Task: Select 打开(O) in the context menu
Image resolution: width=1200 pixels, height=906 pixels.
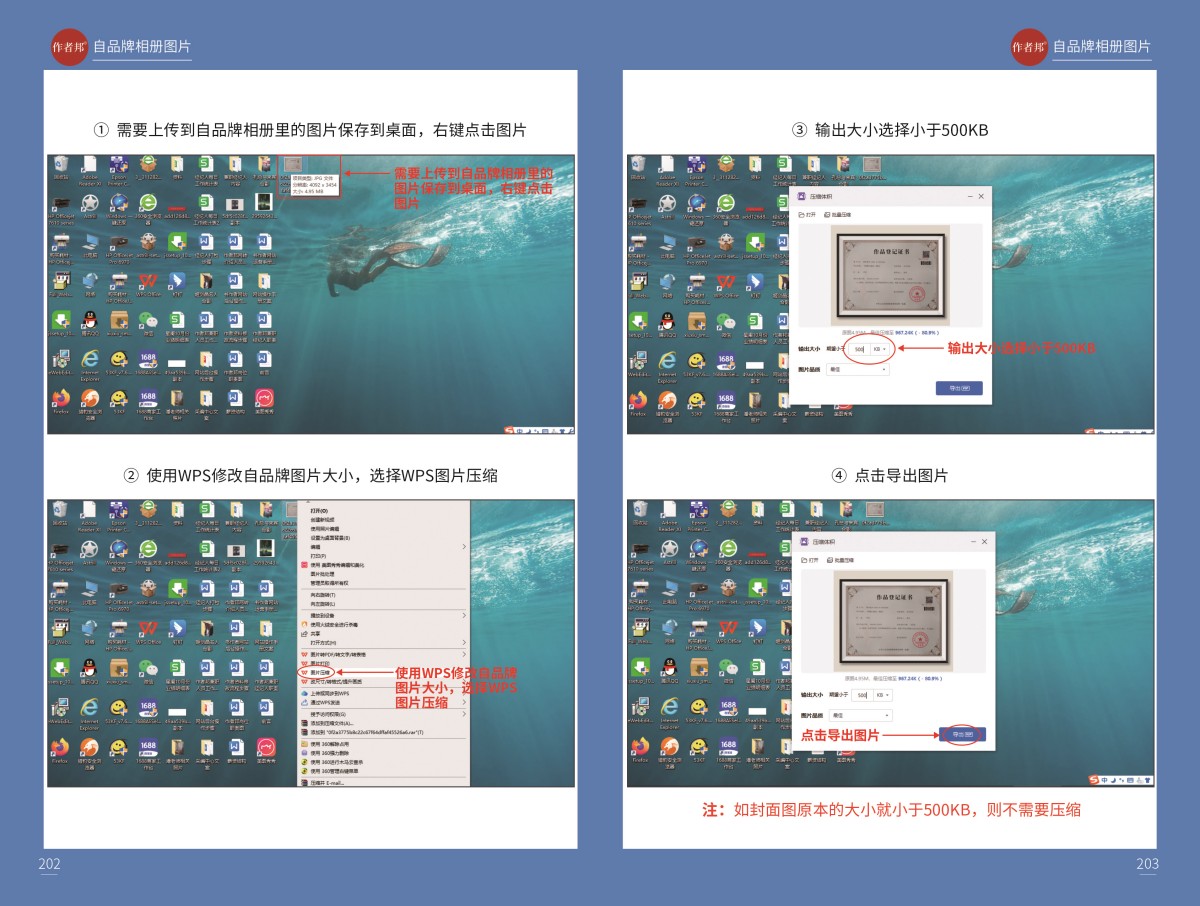Action: [321, 510]
